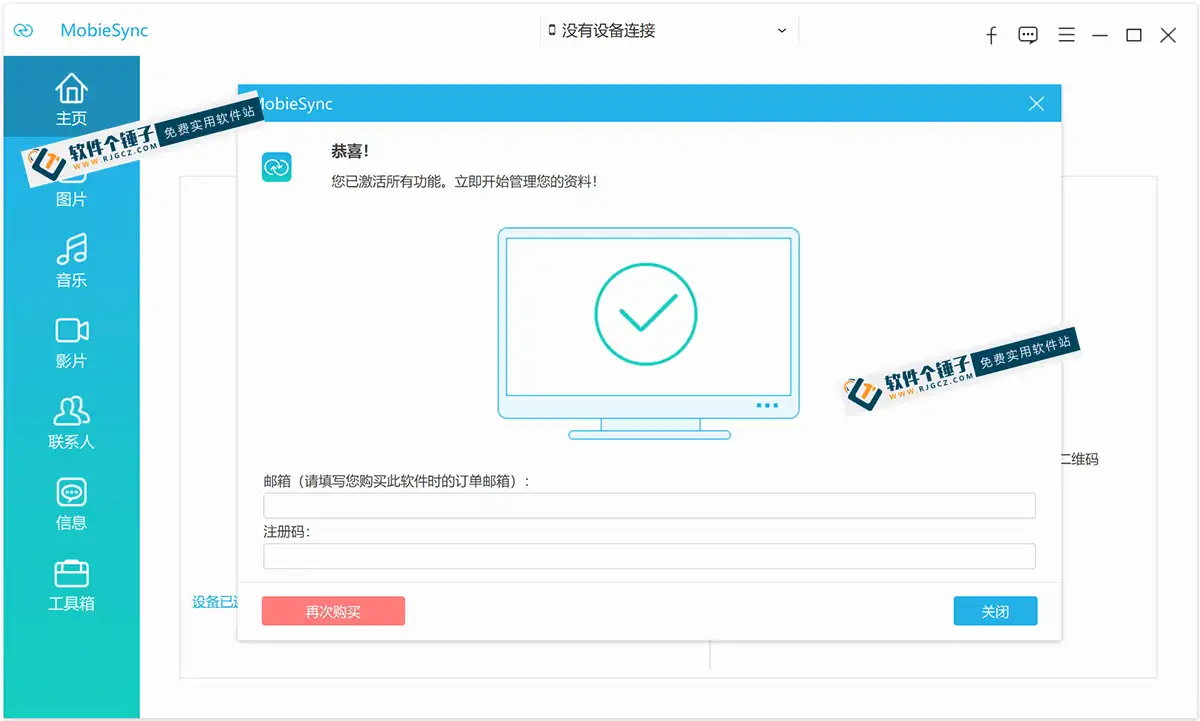Click the 设备已连接 link behind the dialog
This screenshot has width=1200, height=721.
215,602
